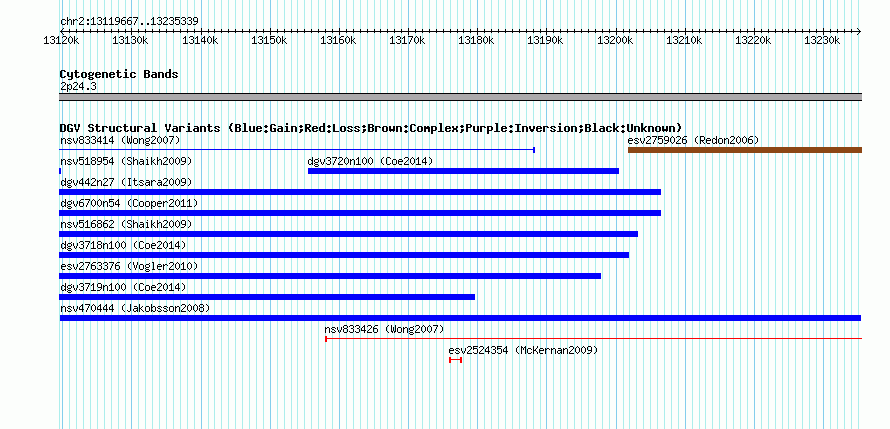Click the blue nsv470444 gain bar
This screenshot has height=429, width=890.
[x=460, y=318]
